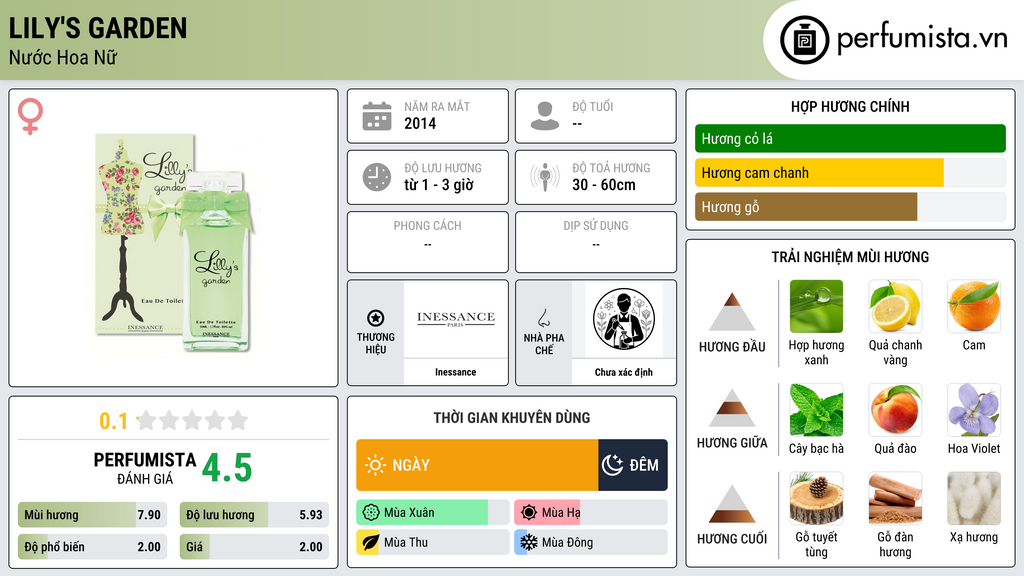Click the calendar icon beside Năm ra mắt
The image size is (1024, 576).
(377, 116)
